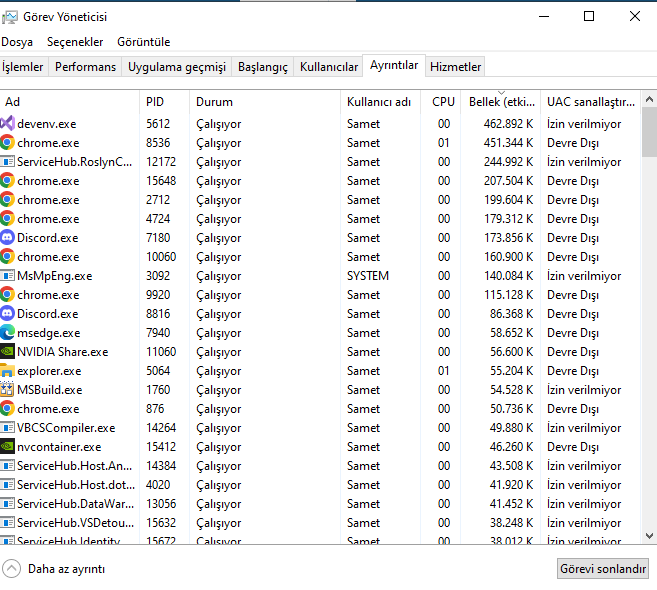Select PID cell 14264
The height and width of the screenshot is (590, 657).
pyautogui.click(x=161, y=428)
